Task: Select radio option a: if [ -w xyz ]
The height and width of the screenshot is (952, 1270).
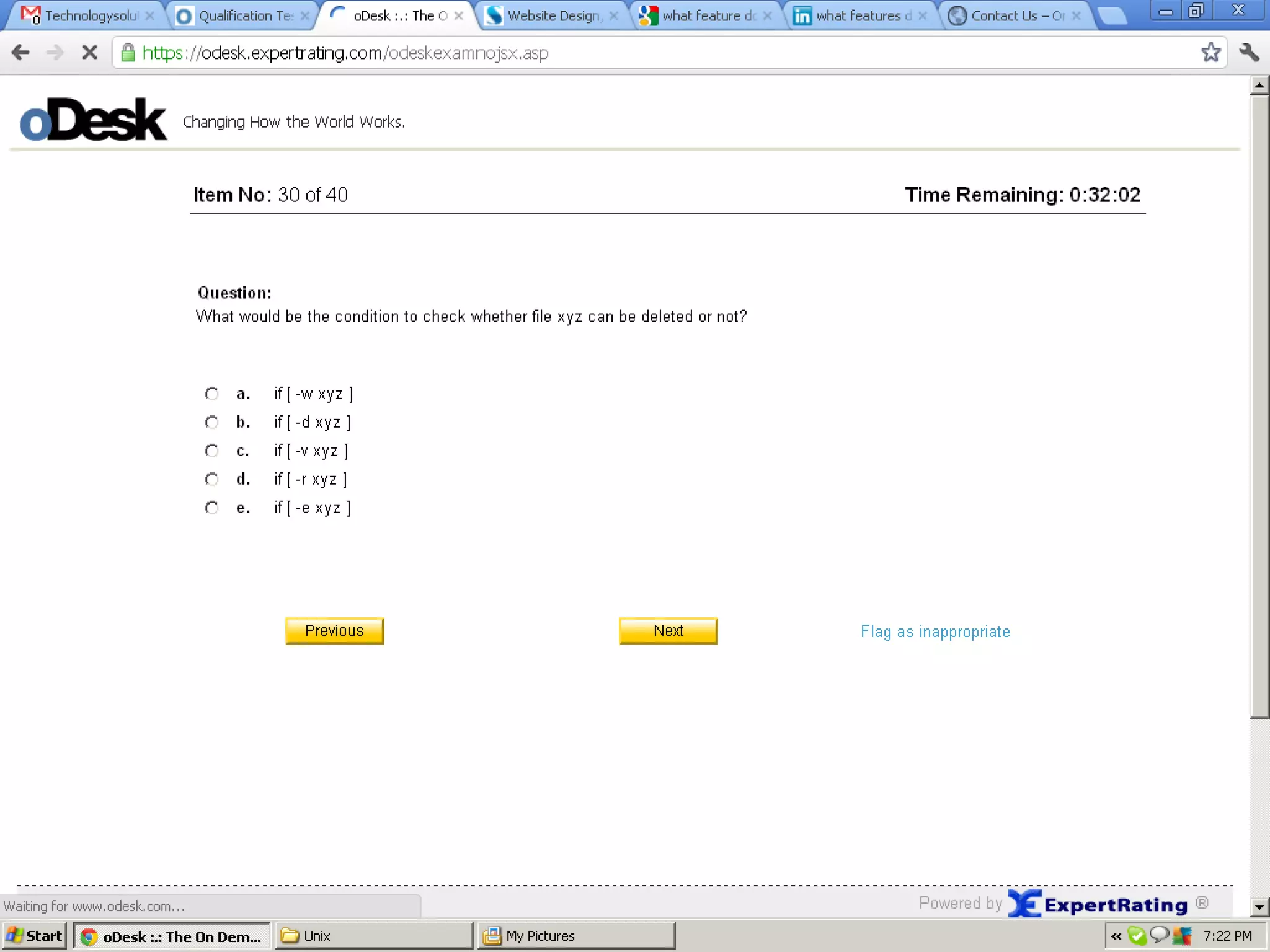Action: (x=211, y=394)
